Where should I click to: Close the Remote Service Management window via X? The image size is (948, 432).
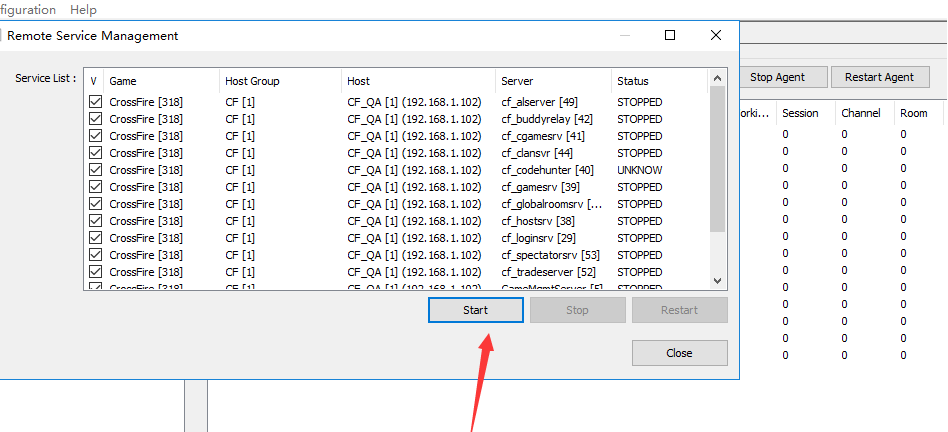716,36
